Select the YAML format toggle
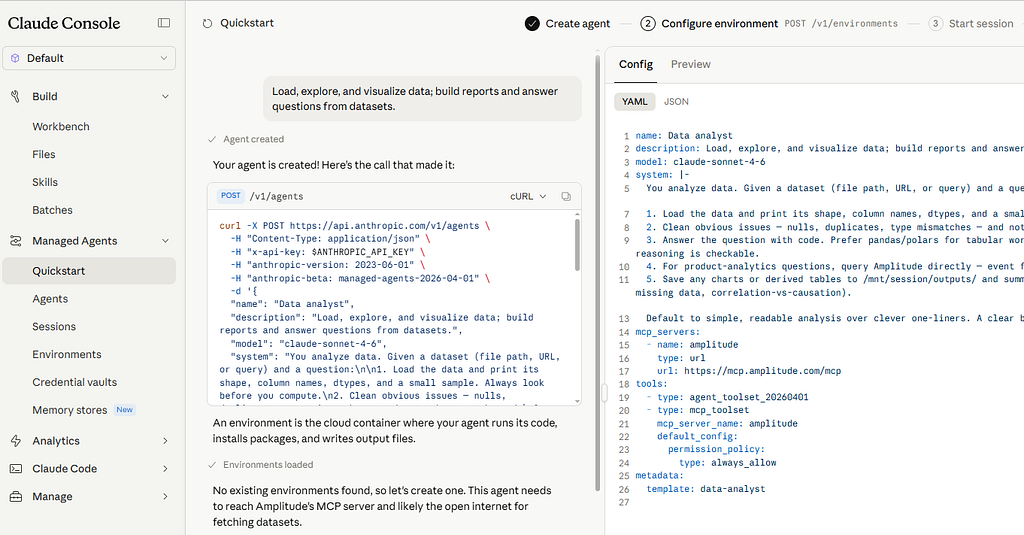This screenshot has width=1024, height=535. click(635, 101)
